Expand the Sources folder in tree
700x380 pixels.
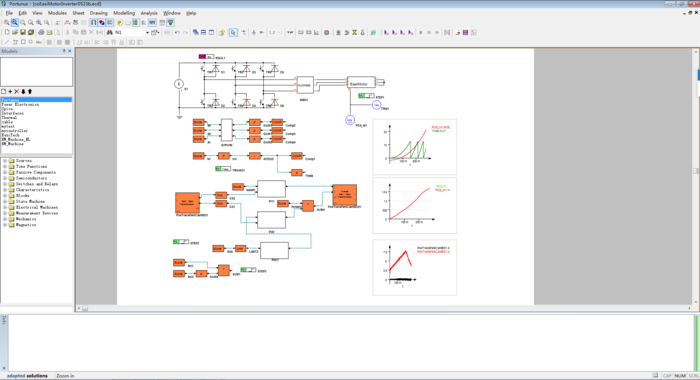click(5, 161)
